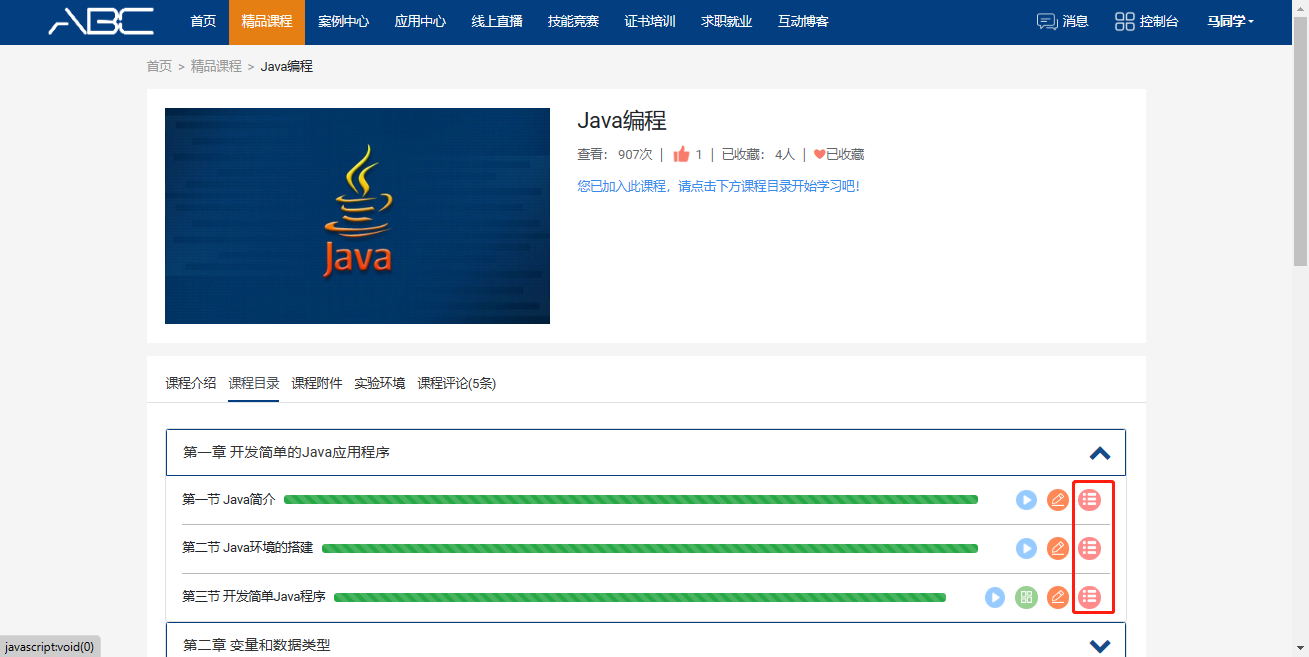Viewport: 1309px width, 657px height.
Task: Open 技能竞赛 navigation item
Action: (573, 21)
